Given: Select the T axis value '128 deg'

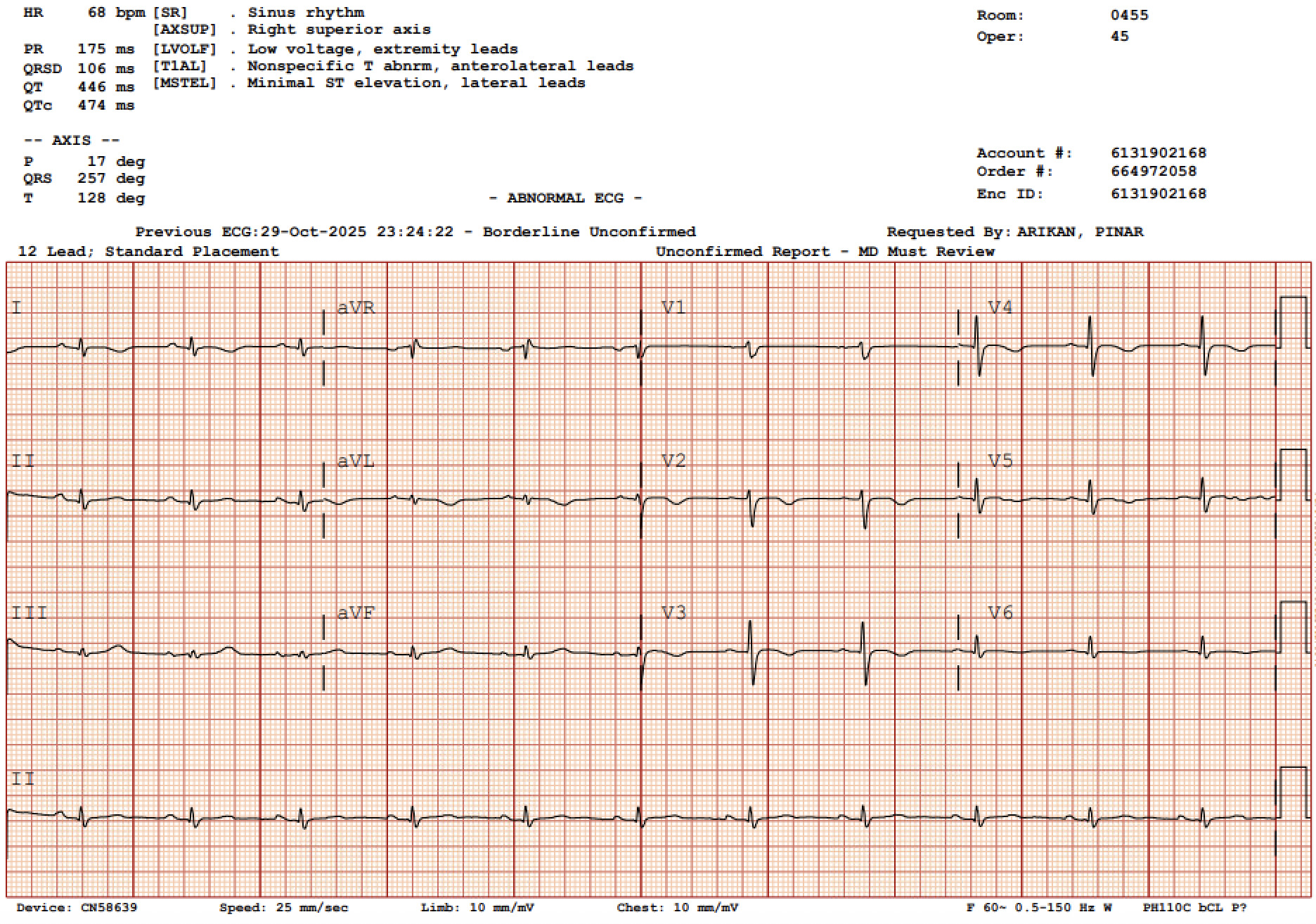Looking at the screenshot, I should (x=111, y=198).
